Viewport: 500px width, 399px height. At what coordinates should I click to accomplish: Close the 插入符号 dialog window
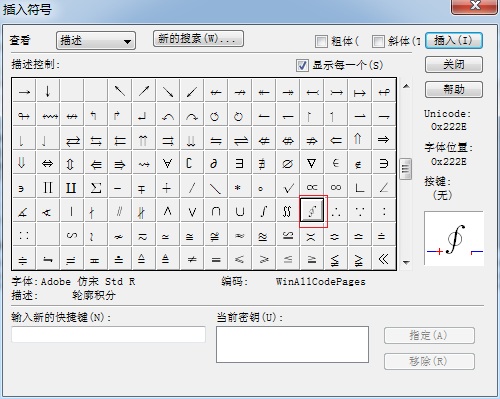tap(474, 6)
